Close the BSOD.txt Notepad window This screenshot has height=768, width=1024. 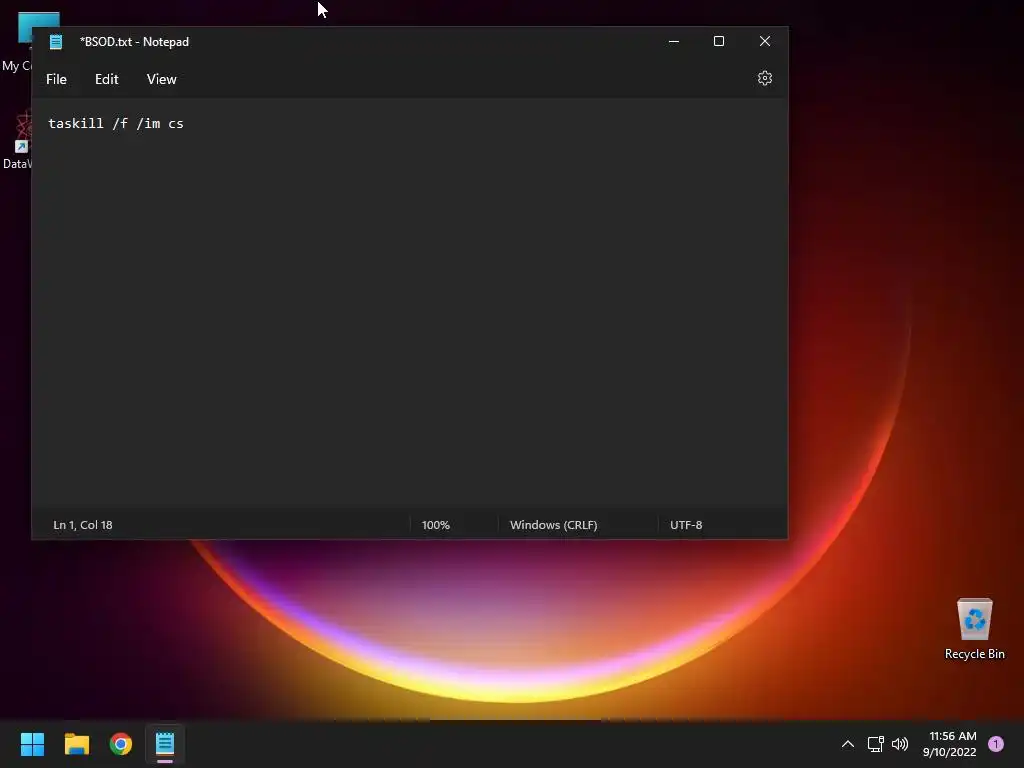point(765,41)
